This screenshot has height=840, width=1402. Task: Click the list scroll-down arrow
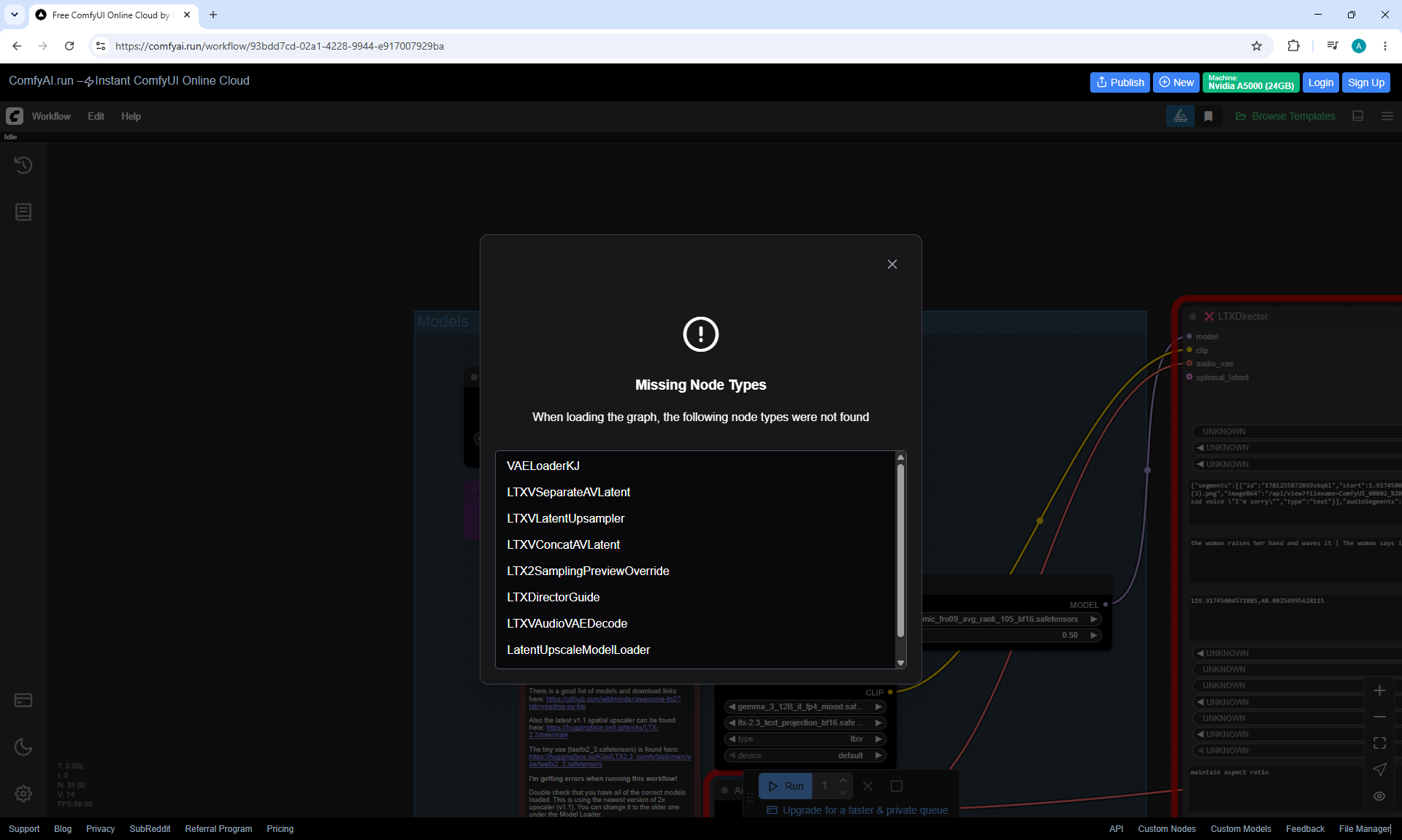point(900,663)
